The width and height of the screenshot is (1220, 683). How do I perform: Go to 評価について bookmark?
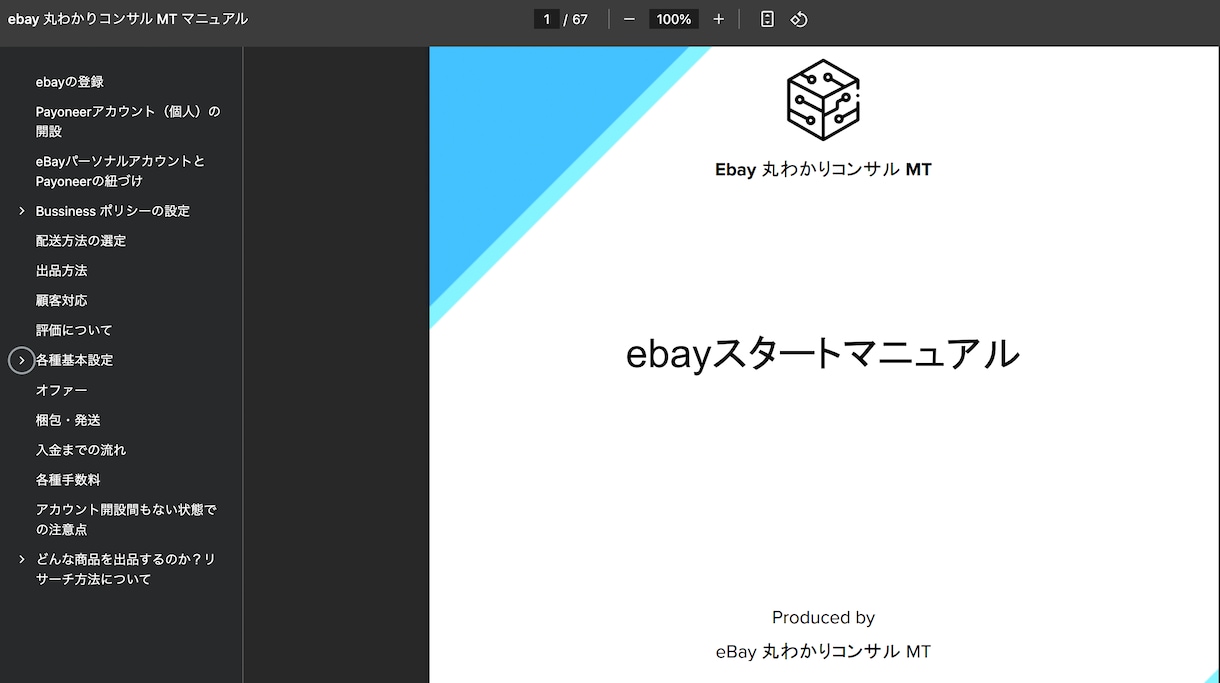[x=75, y=330]
